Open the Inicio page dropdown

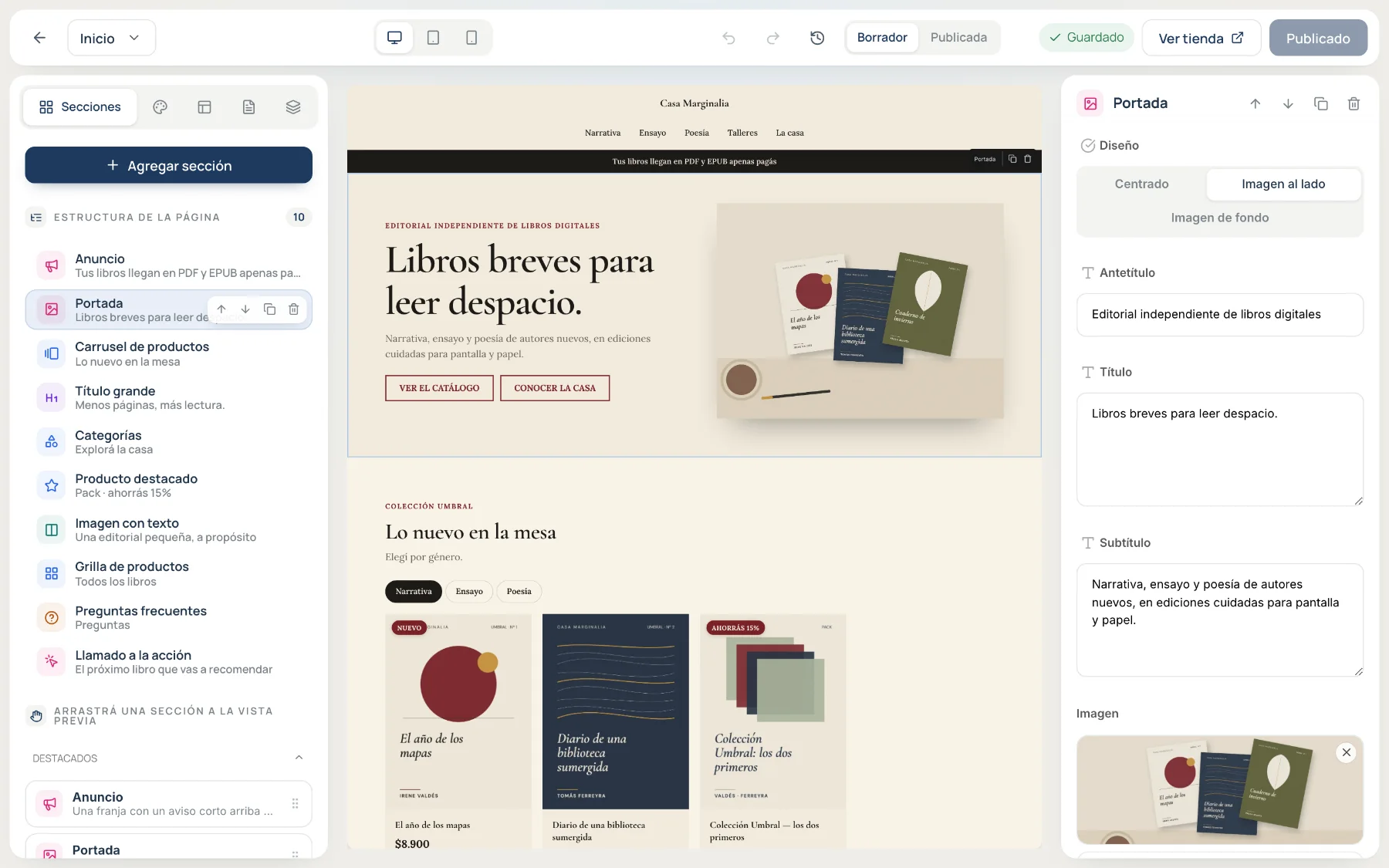[111, 38]
